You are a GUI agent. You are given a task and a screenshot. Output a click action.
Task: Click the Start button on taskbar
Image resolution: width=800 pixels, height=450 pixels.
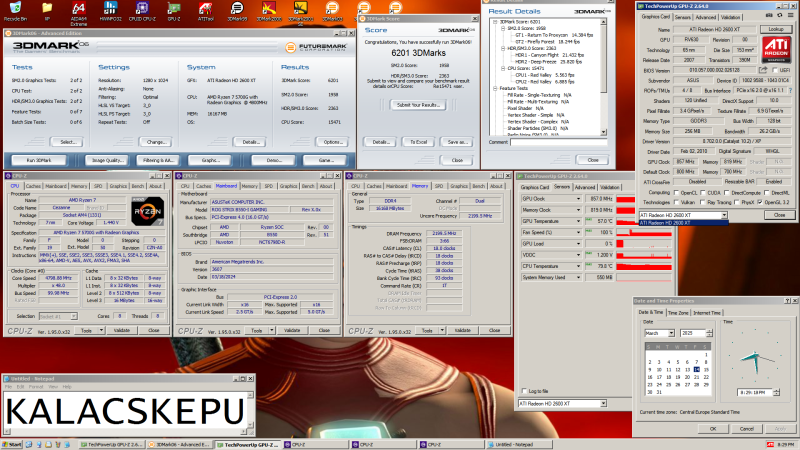(12, 445)
